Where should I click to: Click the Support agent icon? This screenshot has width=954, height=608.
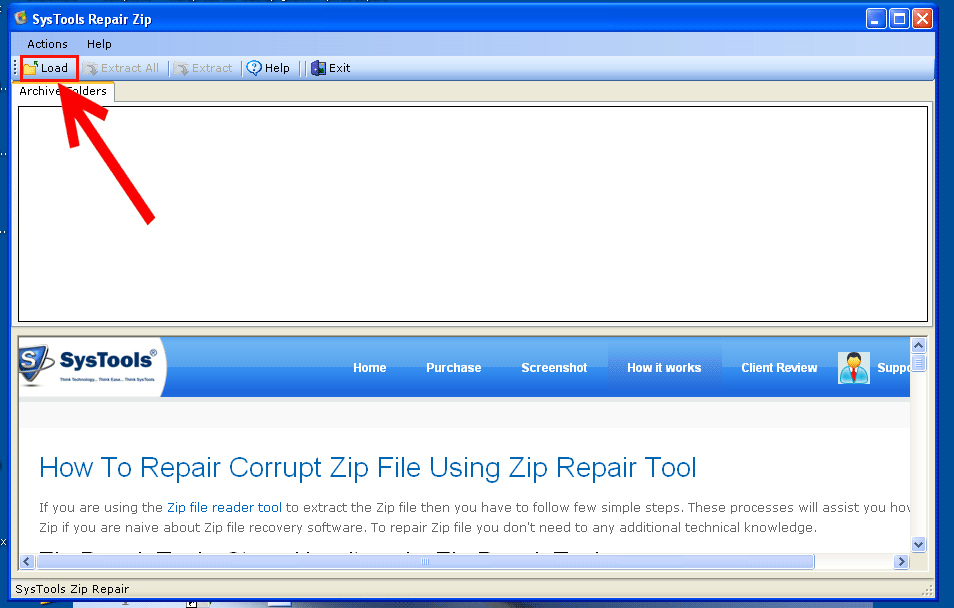pos(852,367)
